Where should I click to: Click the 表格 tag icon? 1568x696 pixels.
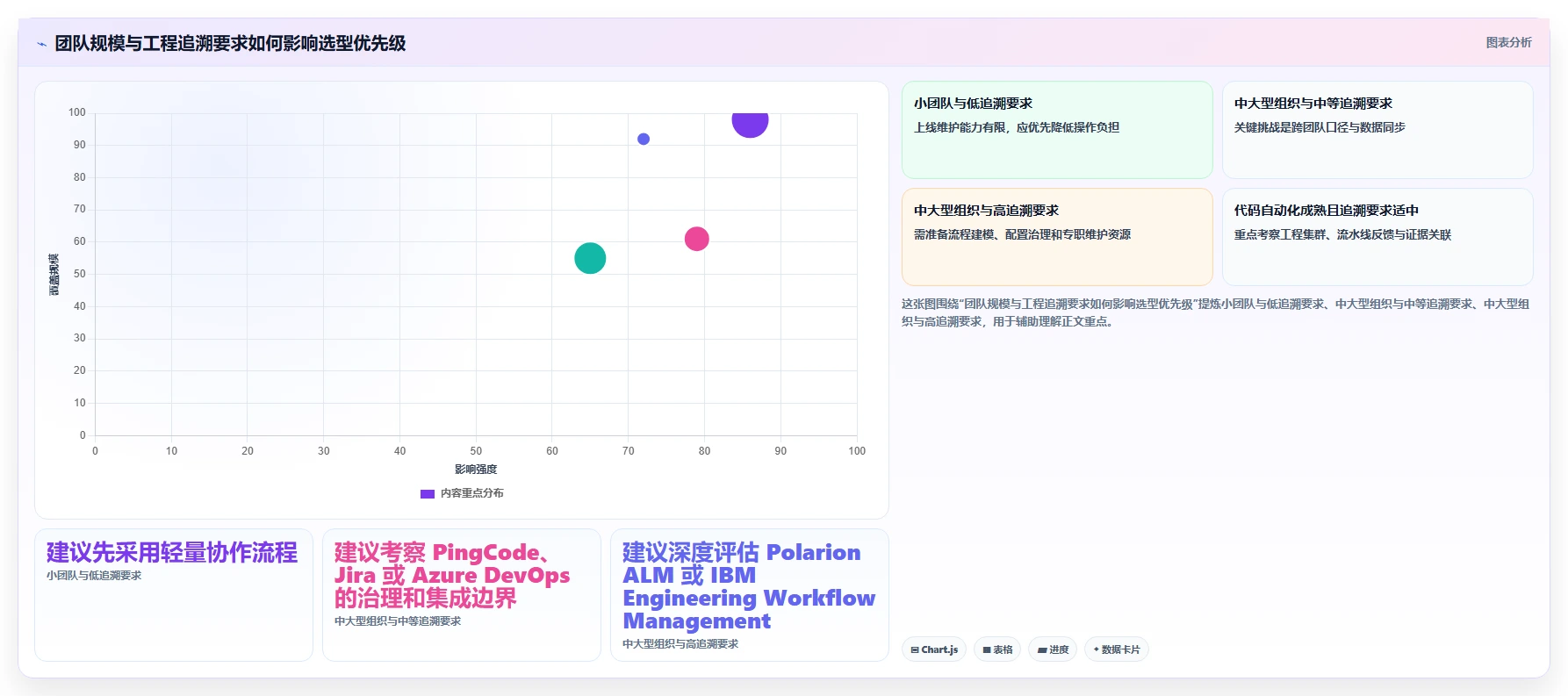[987, 650]
